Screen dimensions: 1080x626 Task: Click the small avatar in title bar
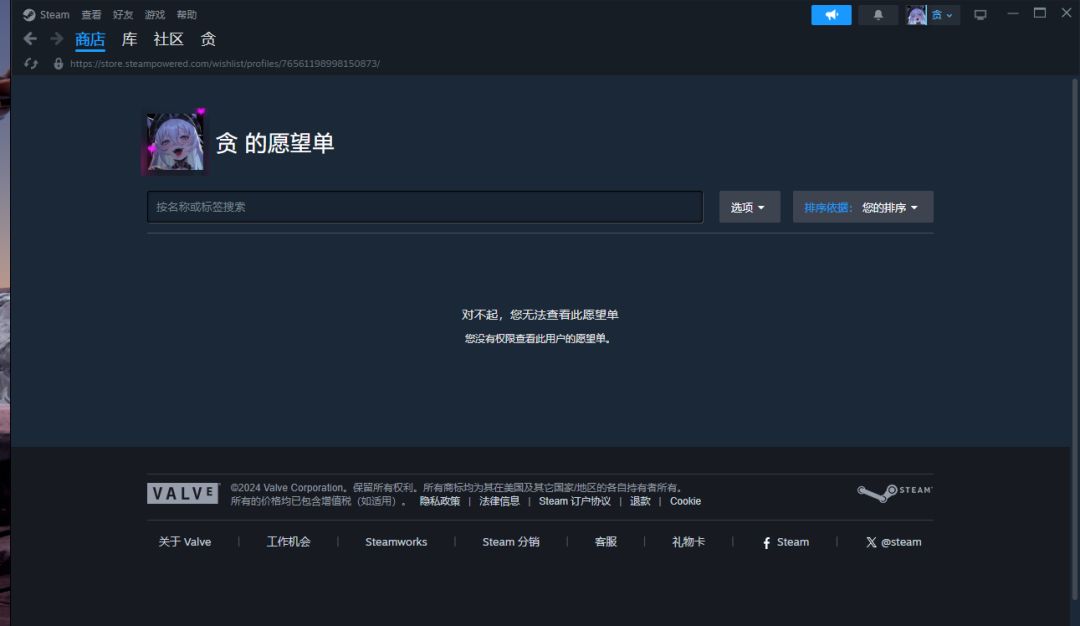coord(917,14)
